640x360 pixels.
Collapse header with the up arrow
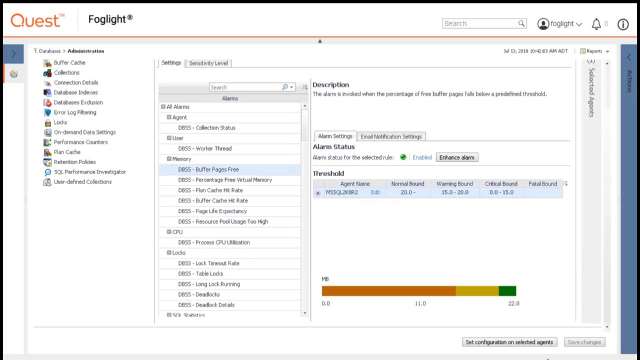(x=320, y=41)
